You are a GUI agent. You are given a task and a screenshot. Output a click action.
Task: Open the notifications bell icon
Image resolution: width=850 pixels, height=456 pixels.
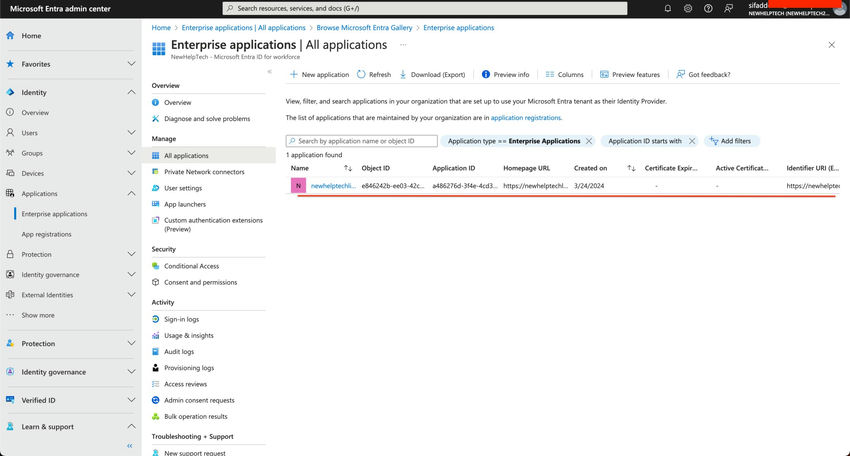point(667,8)
